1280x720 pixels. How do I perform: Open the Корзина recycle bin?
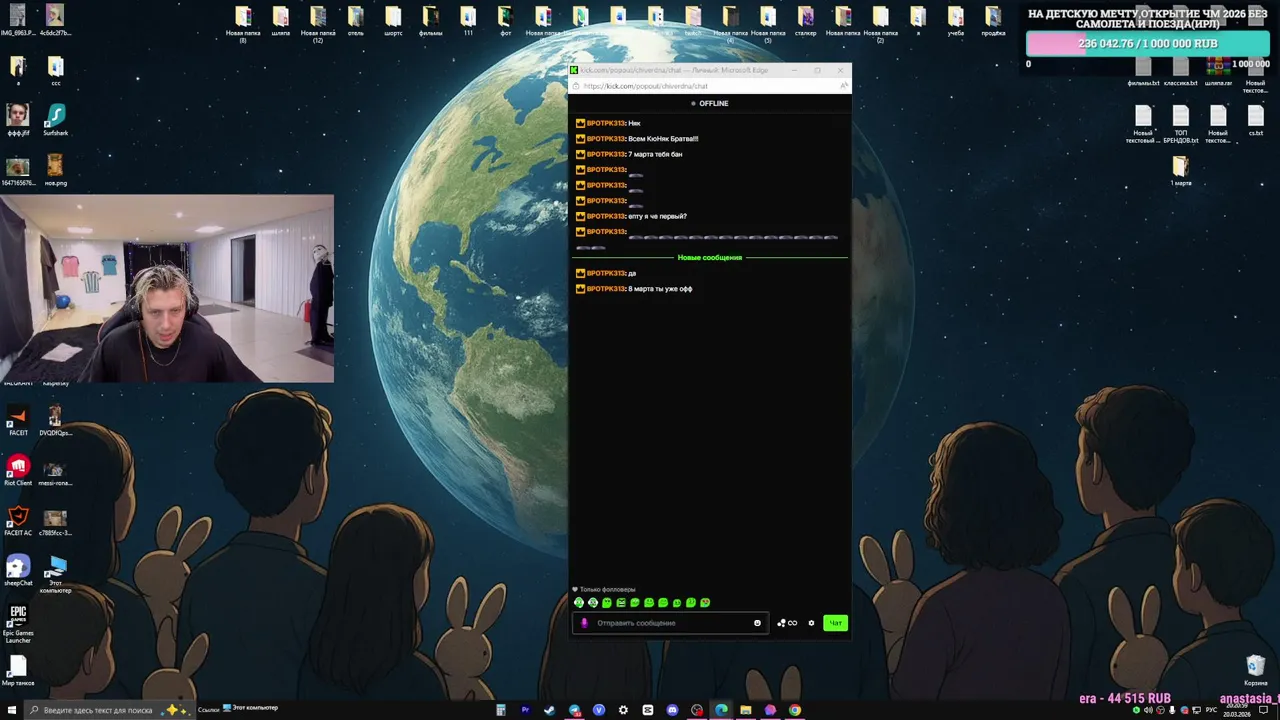click(x=1256, y=670)
